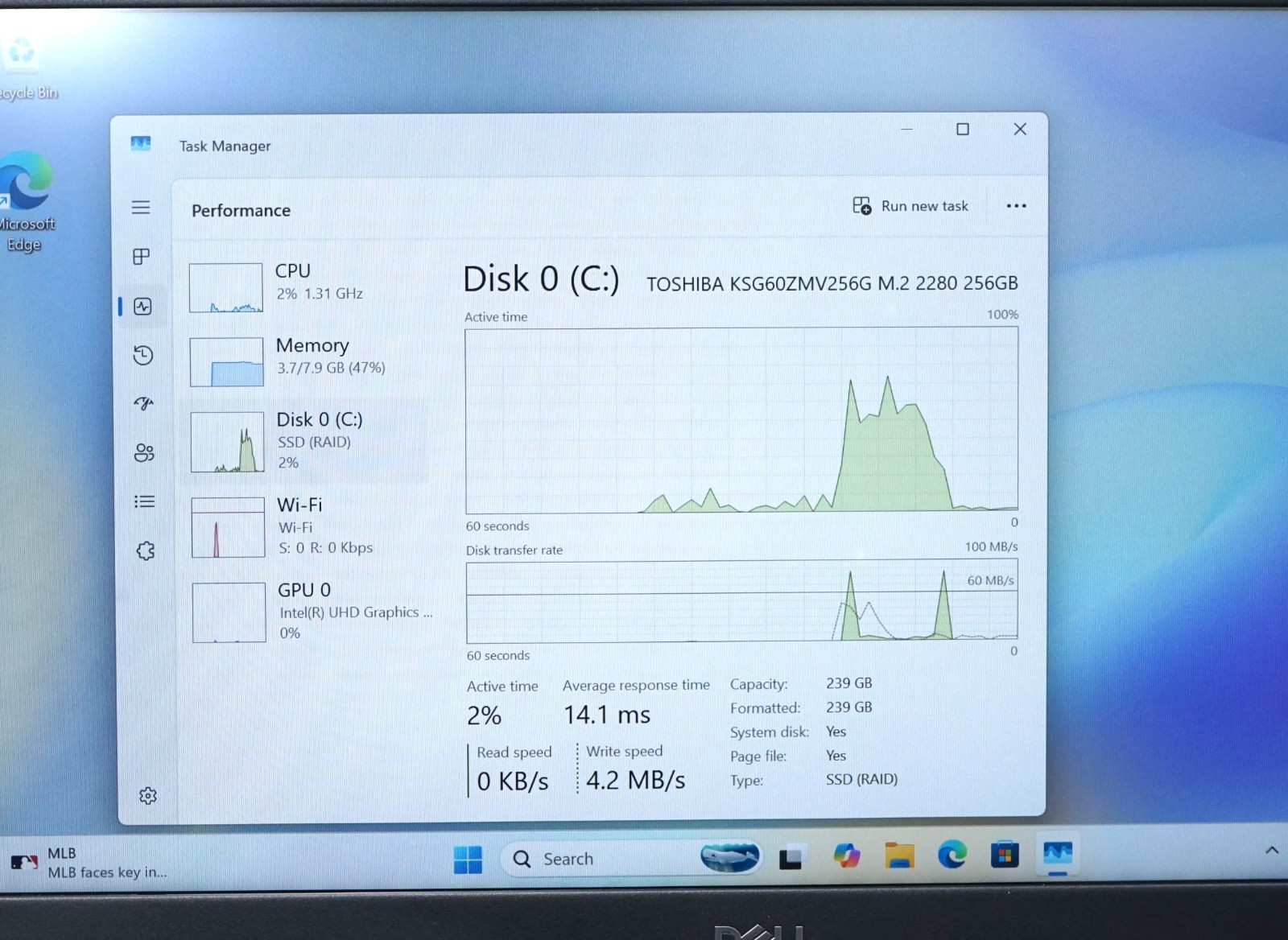Open the App history page icon

[x=143, y=355]
